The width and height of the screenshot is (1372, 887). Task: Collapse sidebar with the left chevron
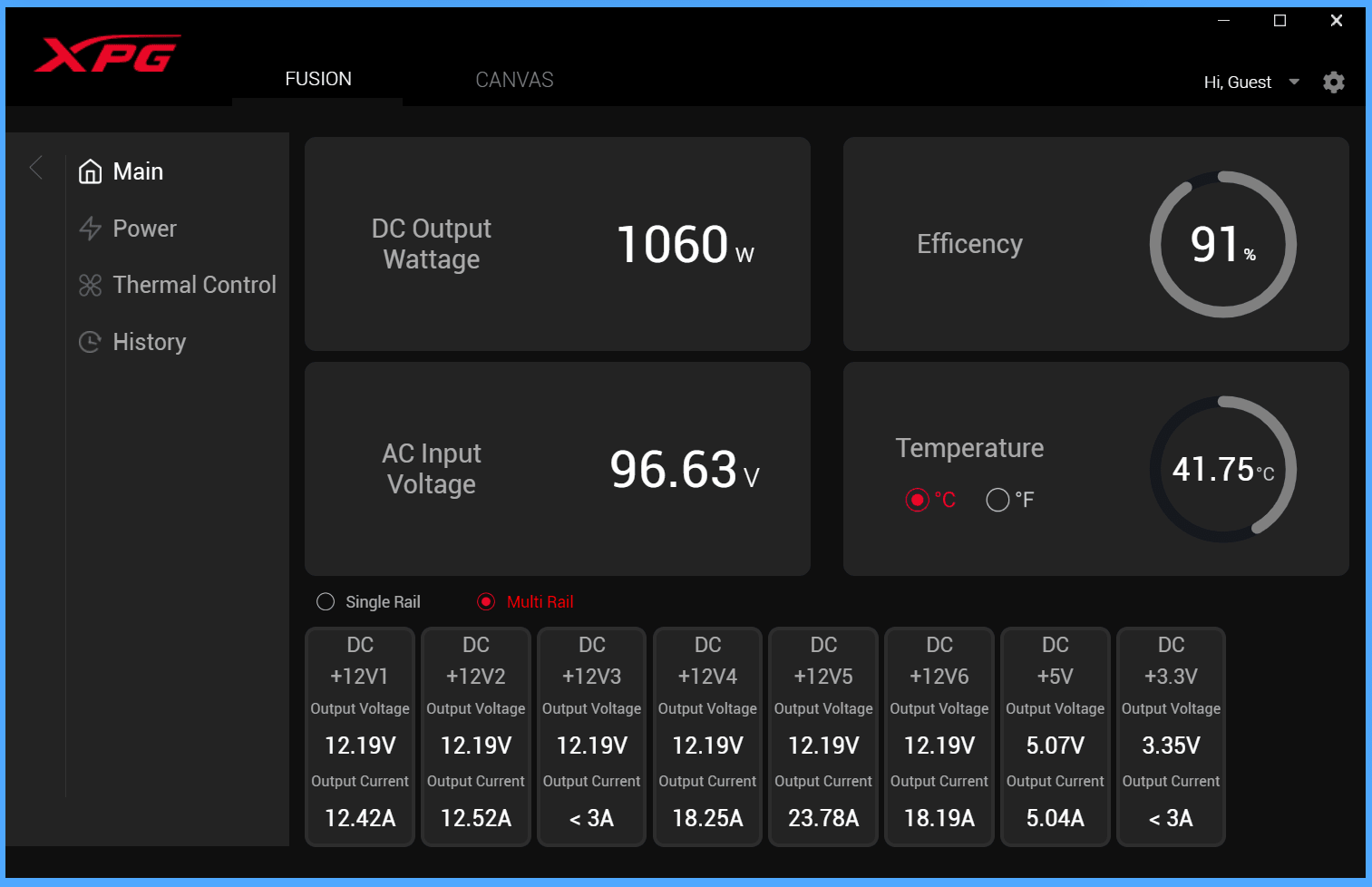pyautogui.click(x=36, y=168)
